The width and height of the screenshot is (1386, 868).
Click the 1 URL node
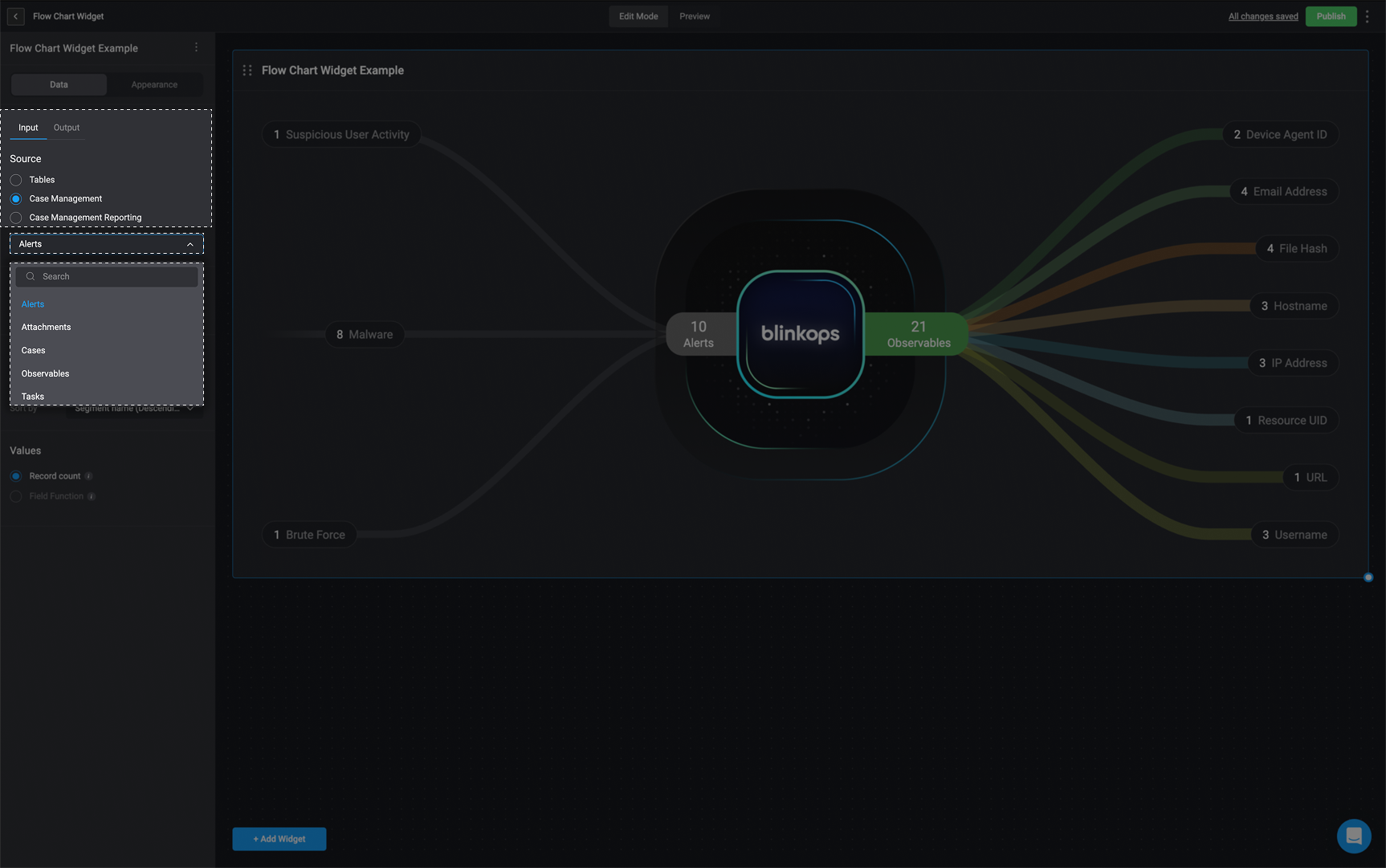click(1311, 477)
